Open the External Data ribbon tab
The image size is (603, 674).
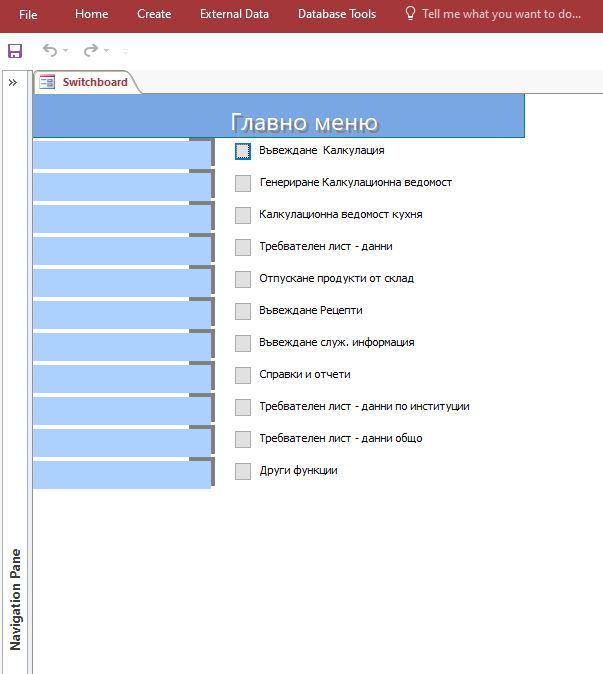pyautogui.click(x=234, y=14)
